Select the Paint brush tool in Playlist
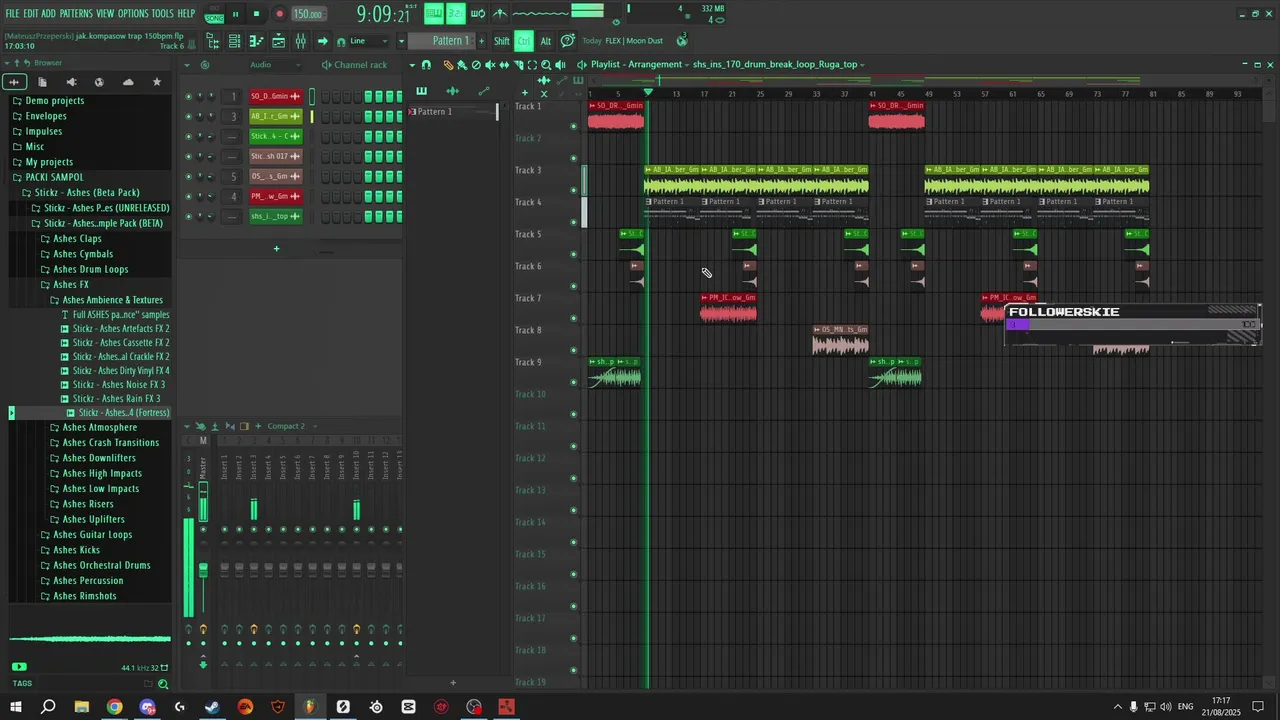Image resolution: width=1280 pixels, height=720 pixels. [462, 65]
